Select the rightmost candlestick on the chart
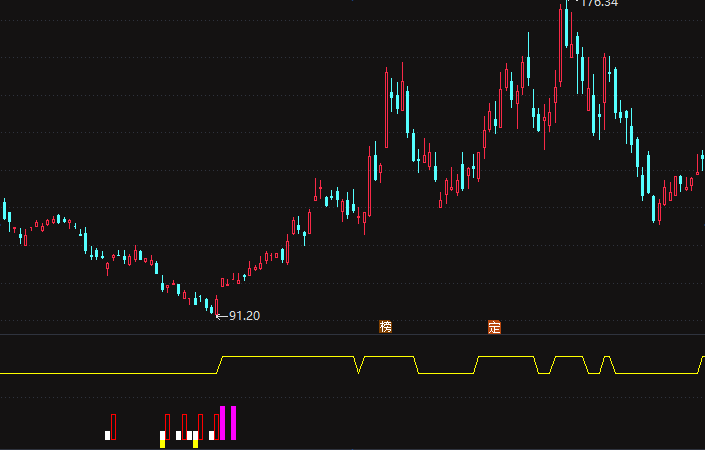Screen dimensions: 705x450 [702, 160]
